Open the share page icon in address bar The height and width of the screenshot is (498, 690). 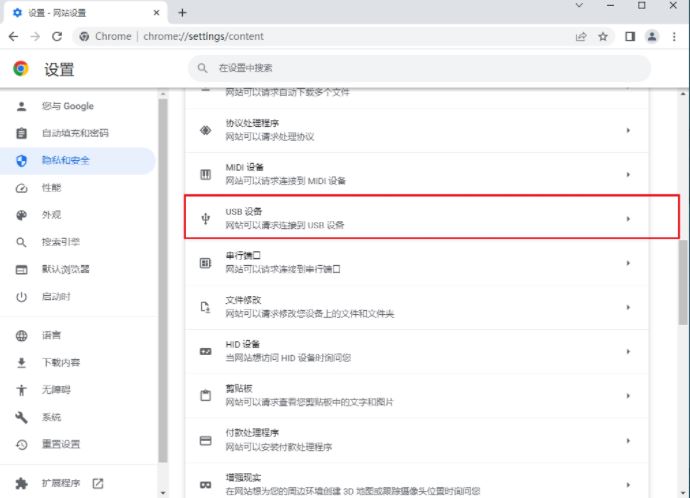pyautogui.click(x=581, y=37)
